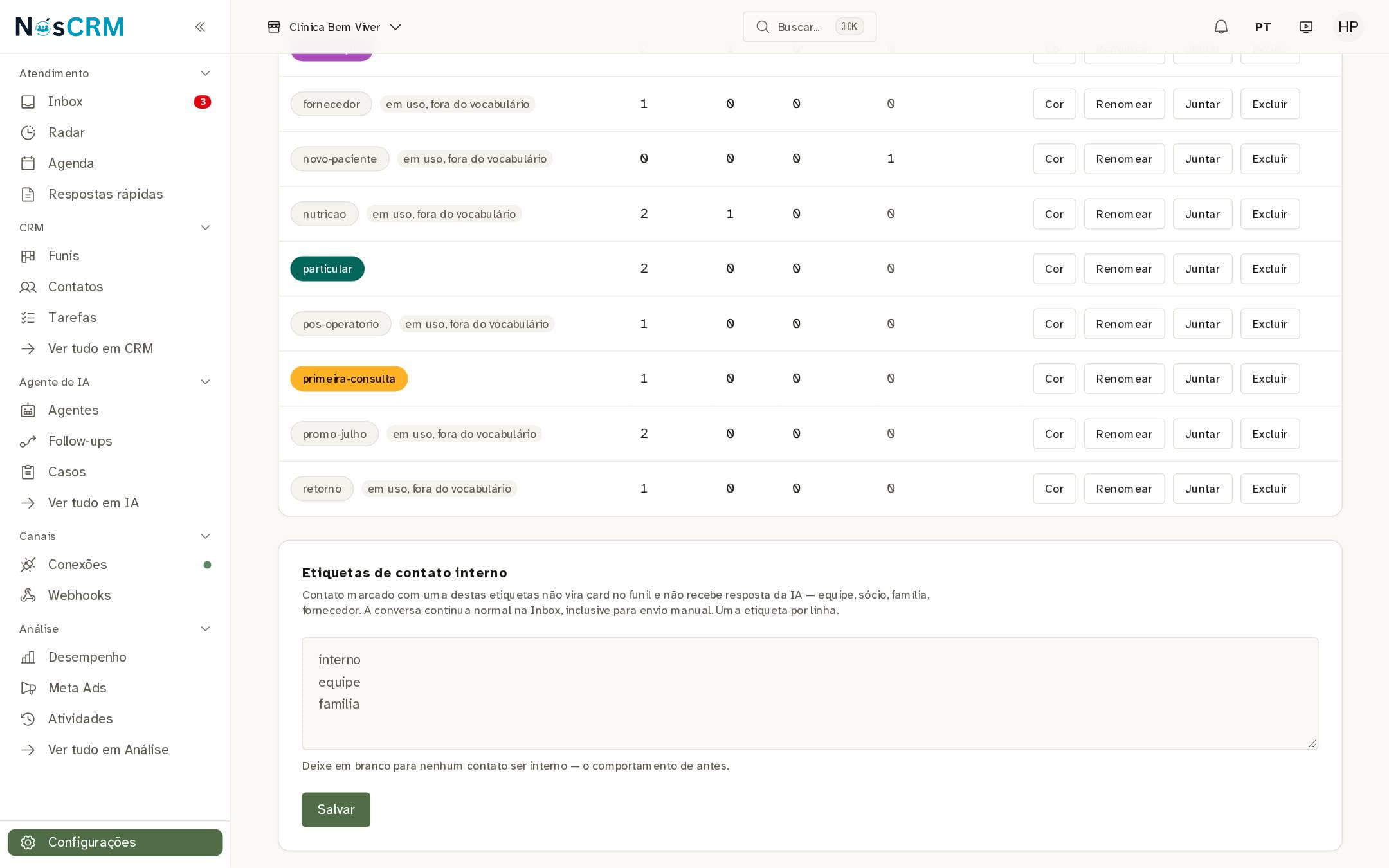1389x868 pixels.
Task: Collapse the Canais section
Action: 205,536
